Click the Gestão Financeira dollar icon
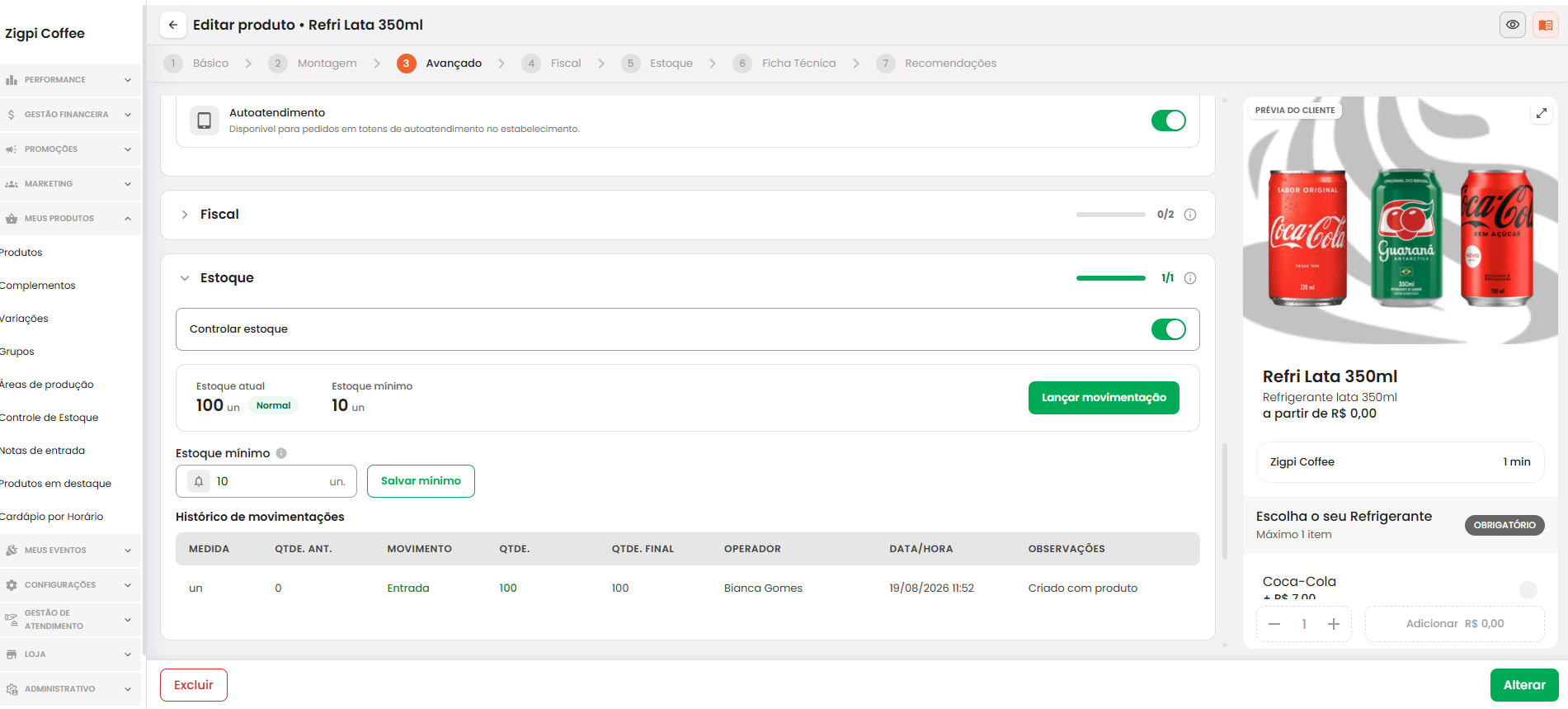 [x=12, y=115]
